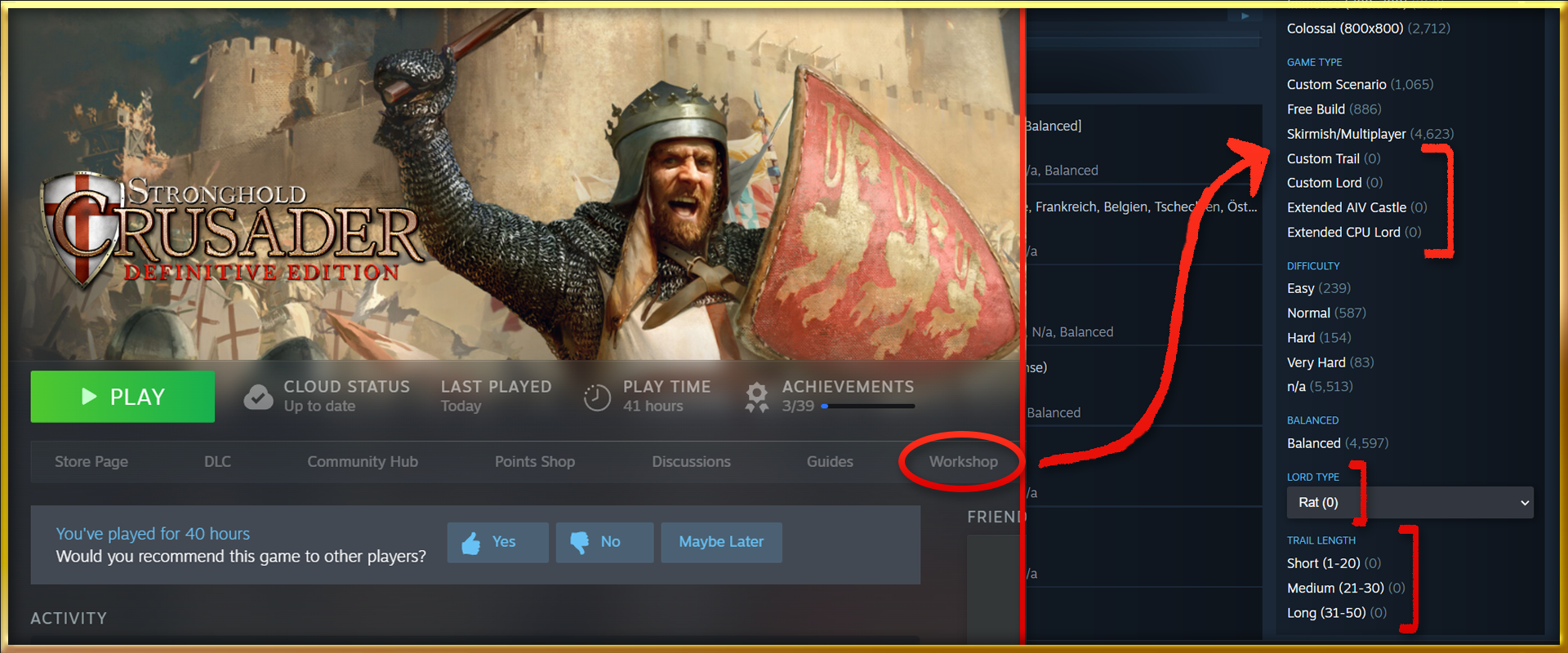
Task: Click the Cloud Status Up to date text
Action: [347, 396]
